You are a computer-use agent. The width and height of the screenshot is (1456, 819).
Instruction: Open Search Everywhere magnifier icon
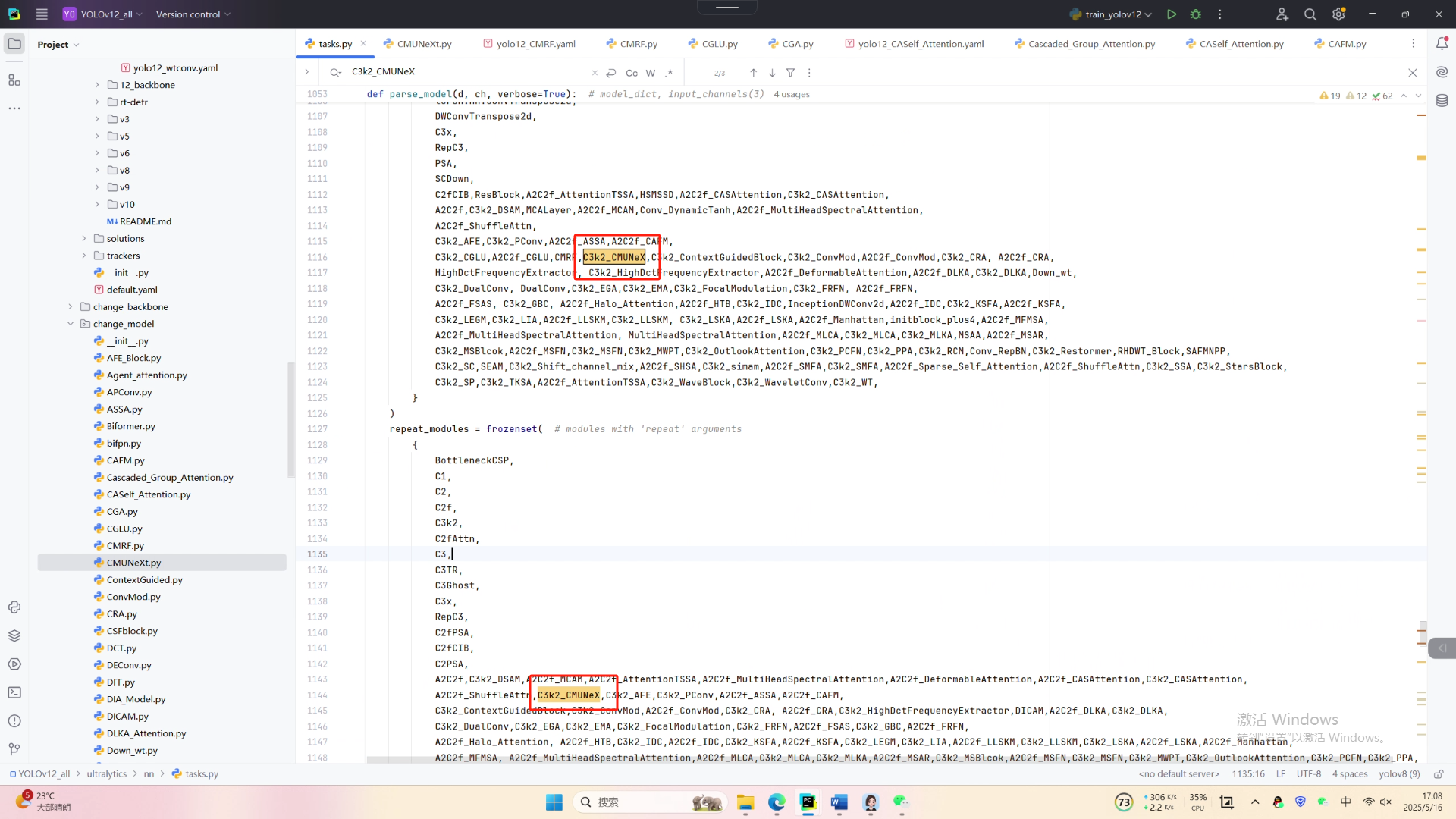1310,14
